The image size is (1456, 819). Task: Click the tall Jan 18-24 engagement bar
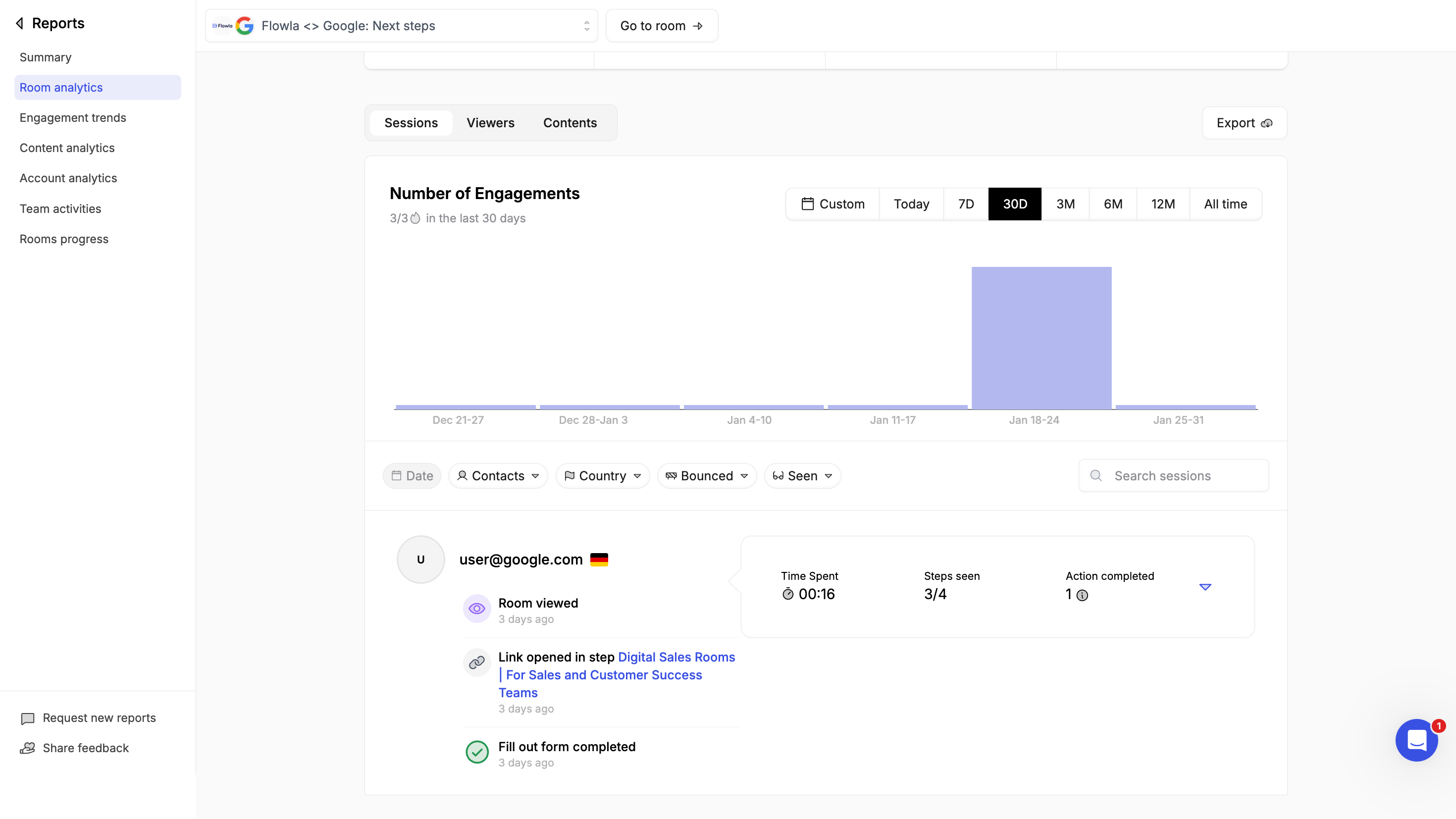1041,337
